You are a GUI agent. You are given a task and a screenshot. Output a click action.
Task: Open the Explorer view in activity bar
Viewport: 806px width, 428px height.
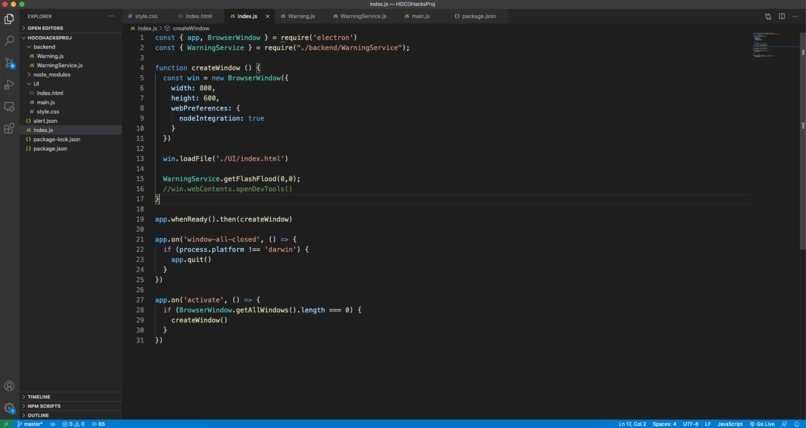point(9,19)
